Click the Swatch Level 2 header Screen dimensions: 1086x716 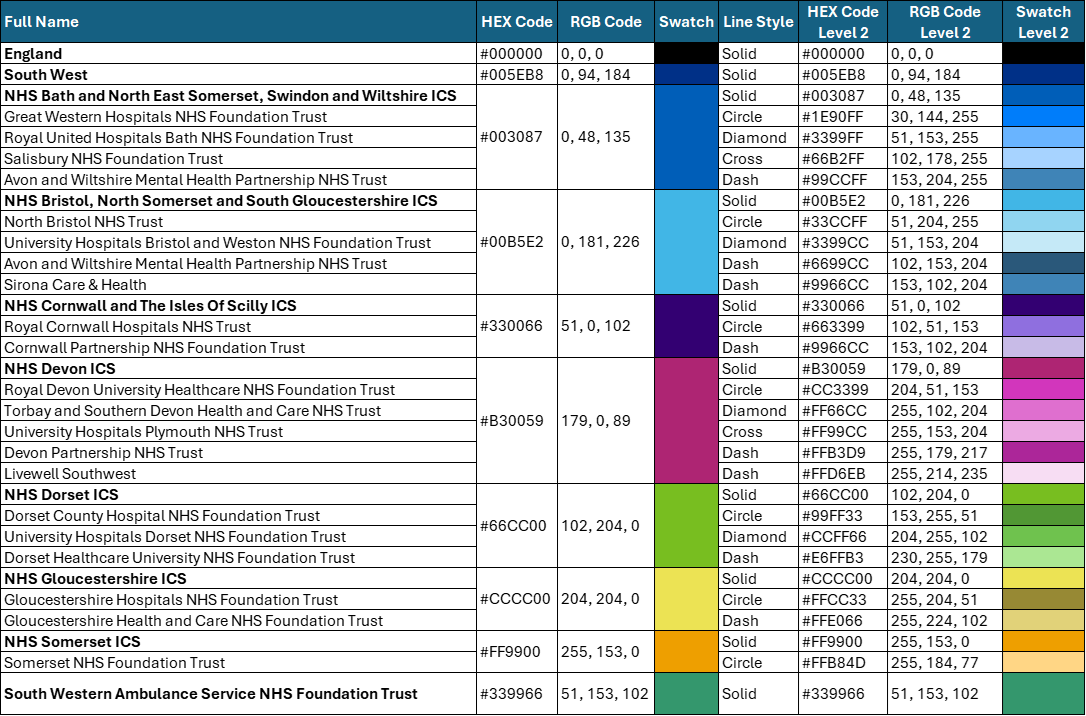click(1043, 21)
